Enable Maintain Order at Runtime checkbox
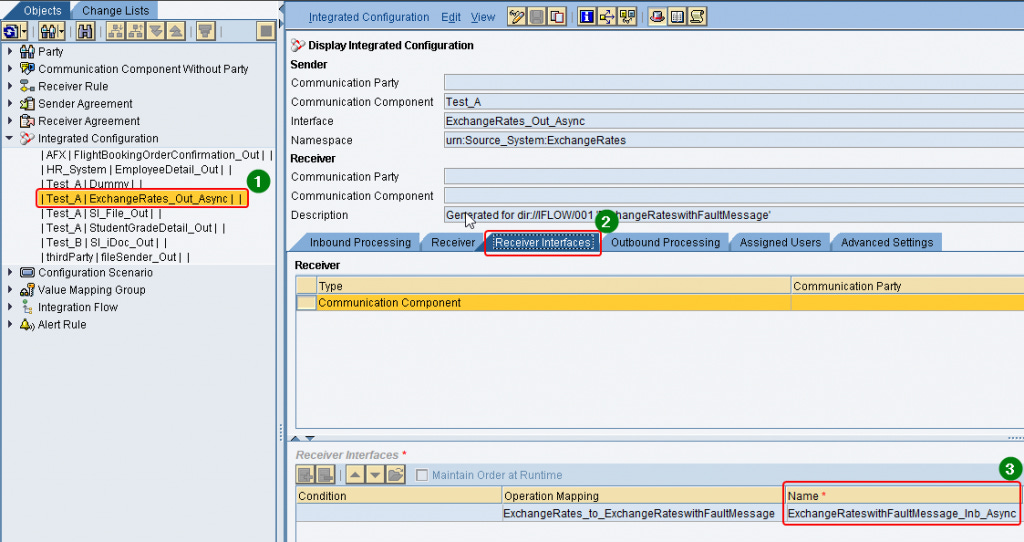 click(422, 475)
